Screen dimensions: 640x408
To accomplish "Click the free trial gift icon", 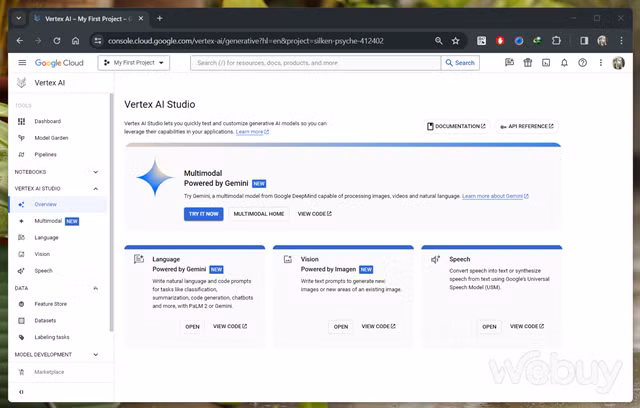I will 528,62.
